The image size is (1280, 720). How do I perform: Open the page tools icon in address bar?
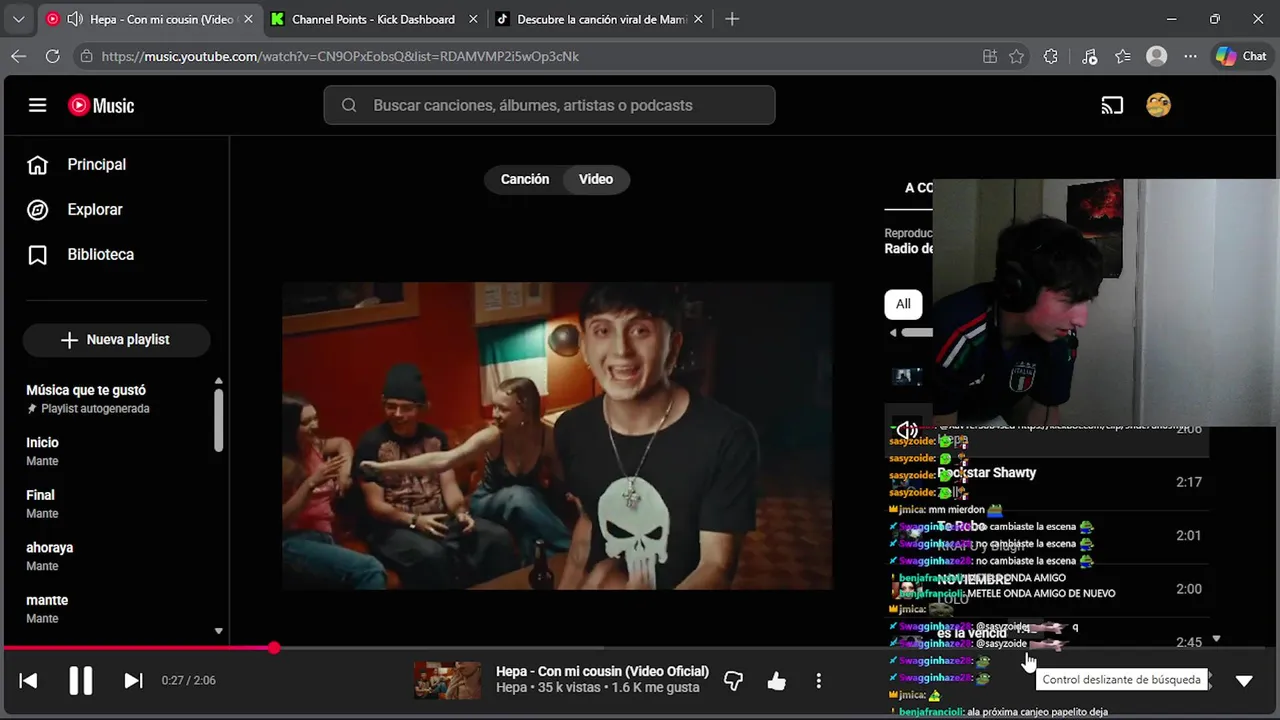[990, 56]
